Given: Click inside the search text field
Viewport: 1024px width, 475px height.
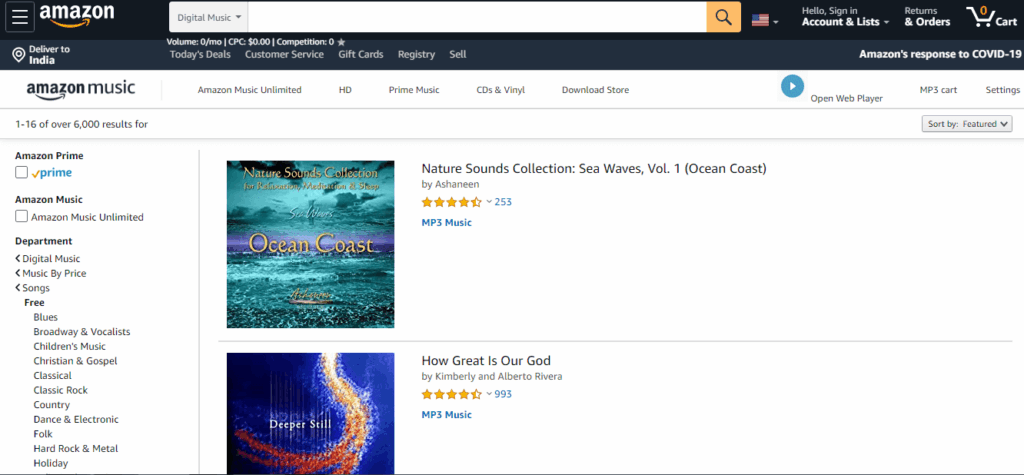Looking at the screenshot, I should pos(476,17).
